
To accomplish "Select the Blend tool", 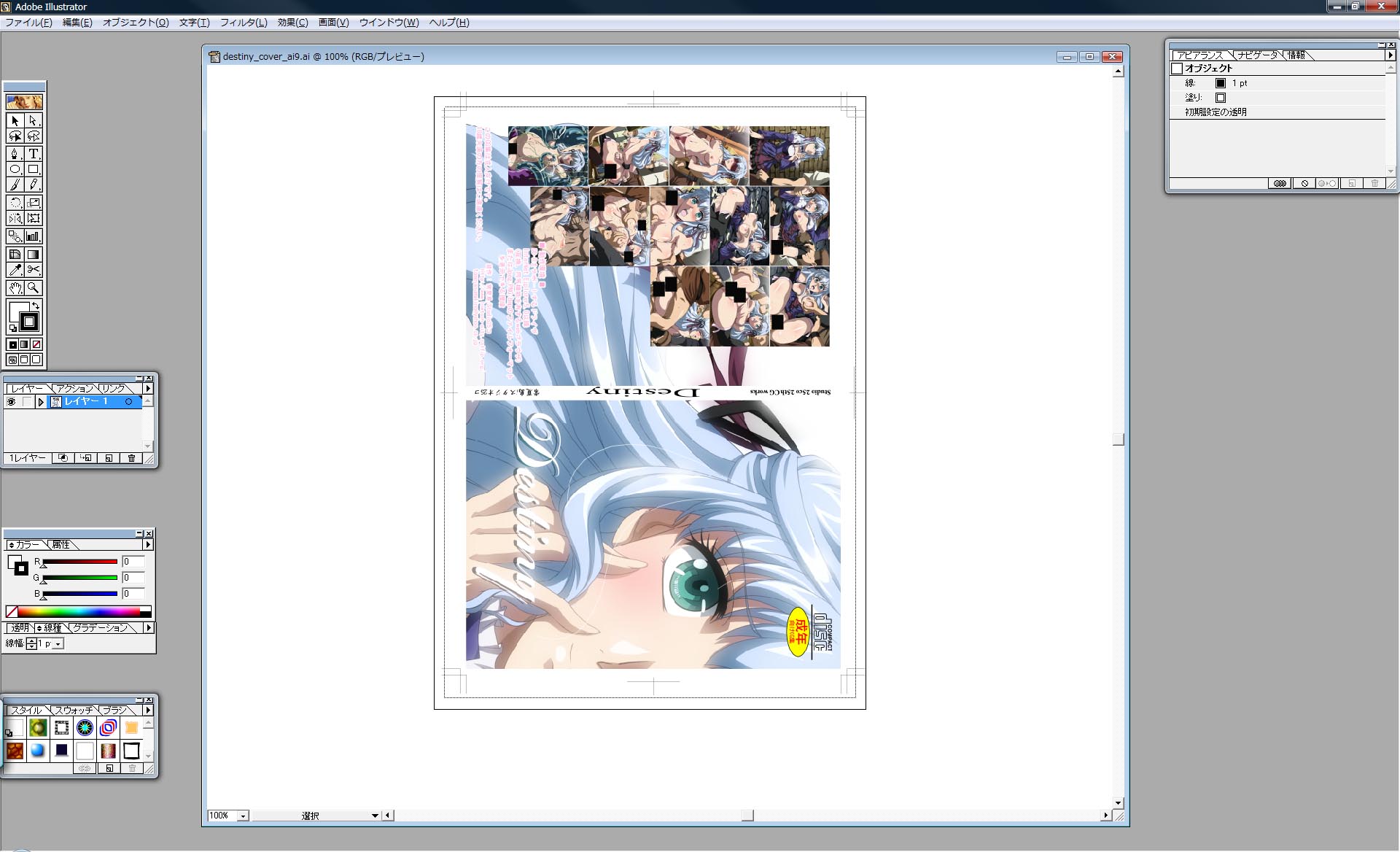I will click(15, 236).
